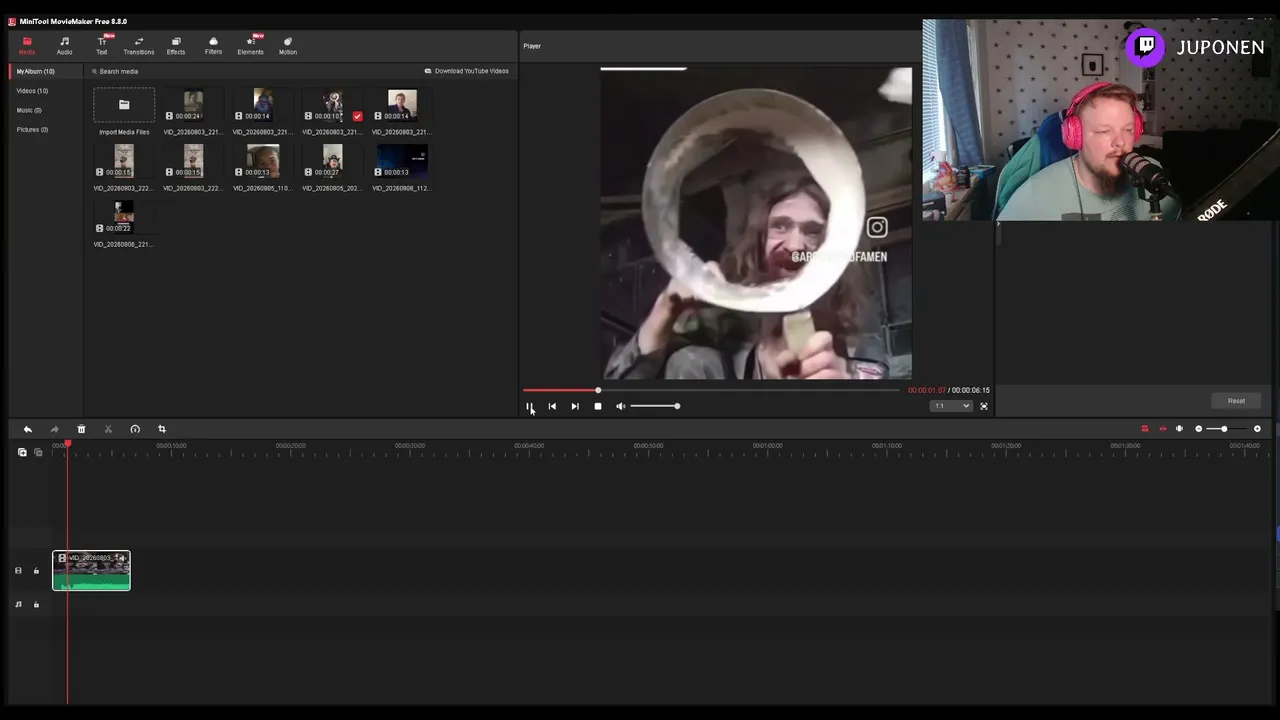The height and width of the screenshot is (720, 1280).
Task: Click the Reset button
Action: (1236, 401)
